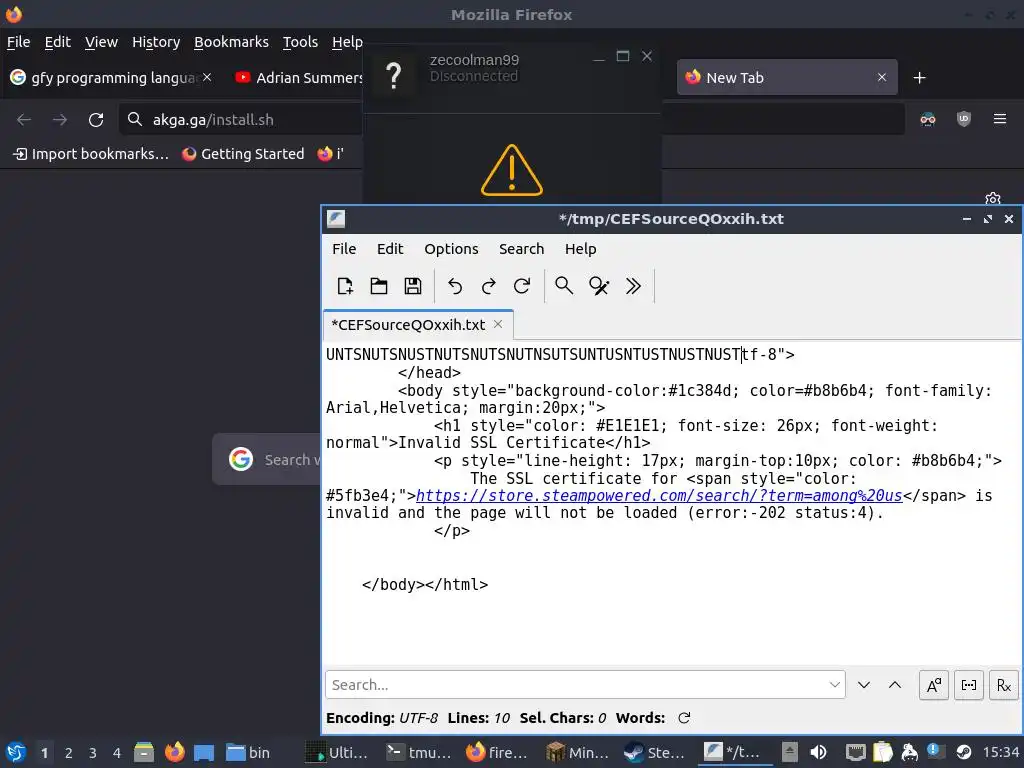The image size is (1024, 768).
Task: Click the New document icon in FeatherPad toolbar
Action: (345, 286)
